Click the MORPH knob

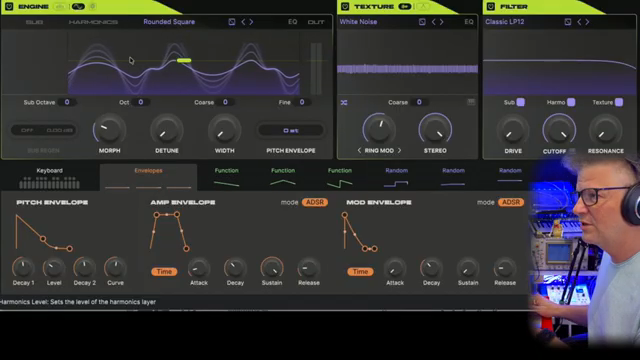tap(109, 130)
